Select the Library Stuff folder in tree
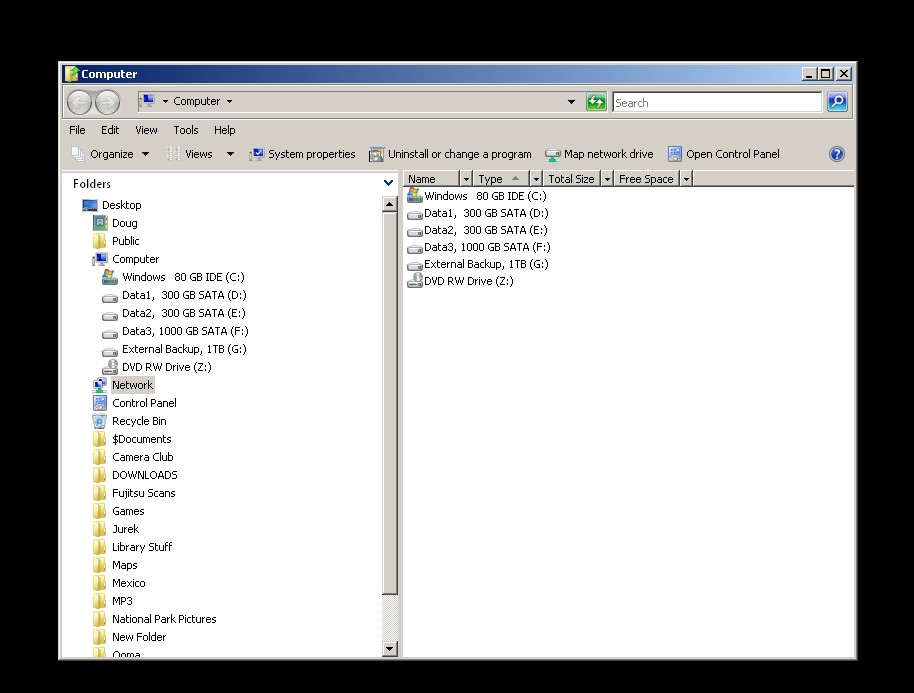 [x=142, y=547]
